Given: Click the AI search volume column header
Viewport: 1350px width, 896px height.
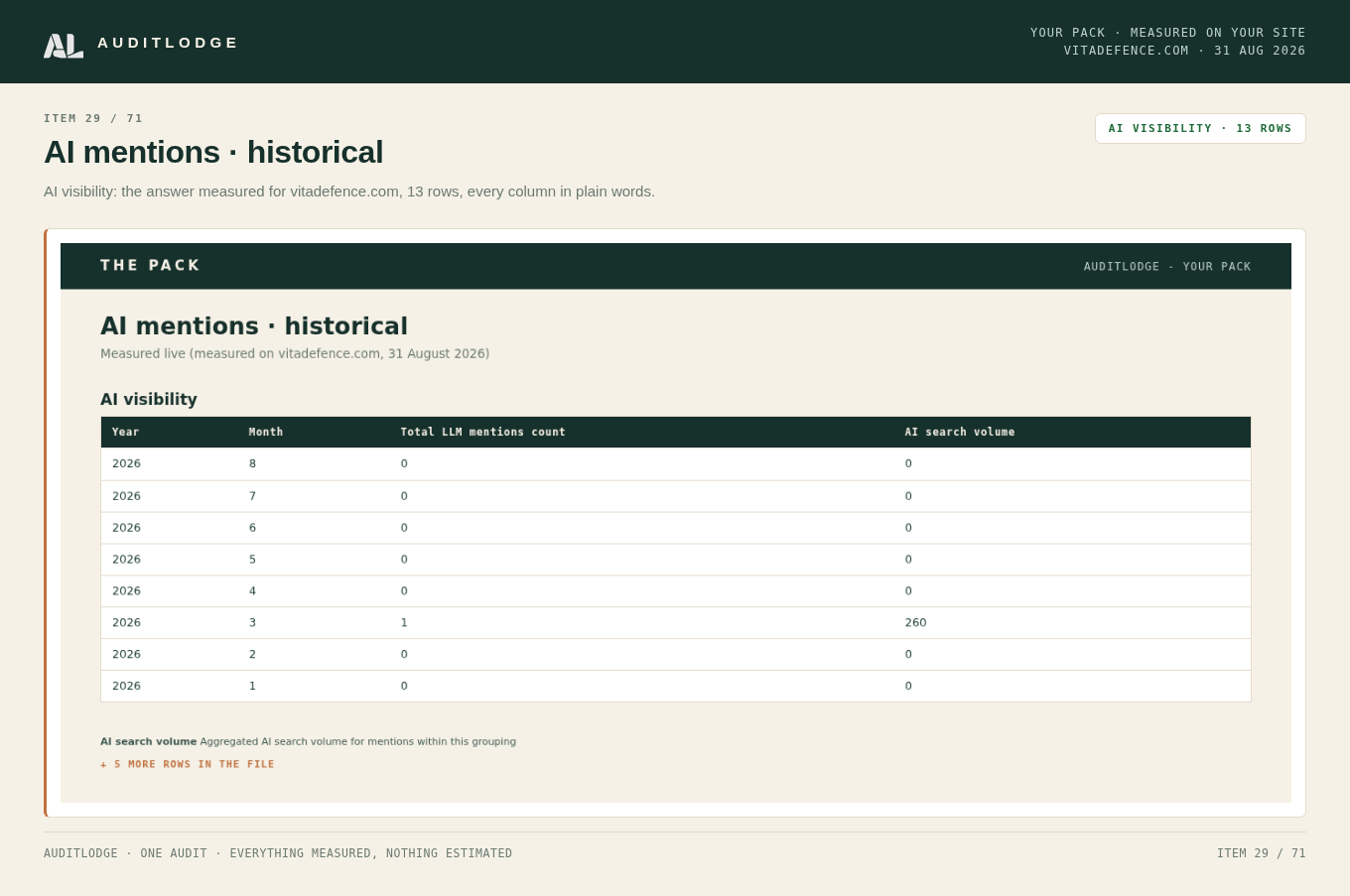Looking at the screenshot, I should tap(960, 432).
